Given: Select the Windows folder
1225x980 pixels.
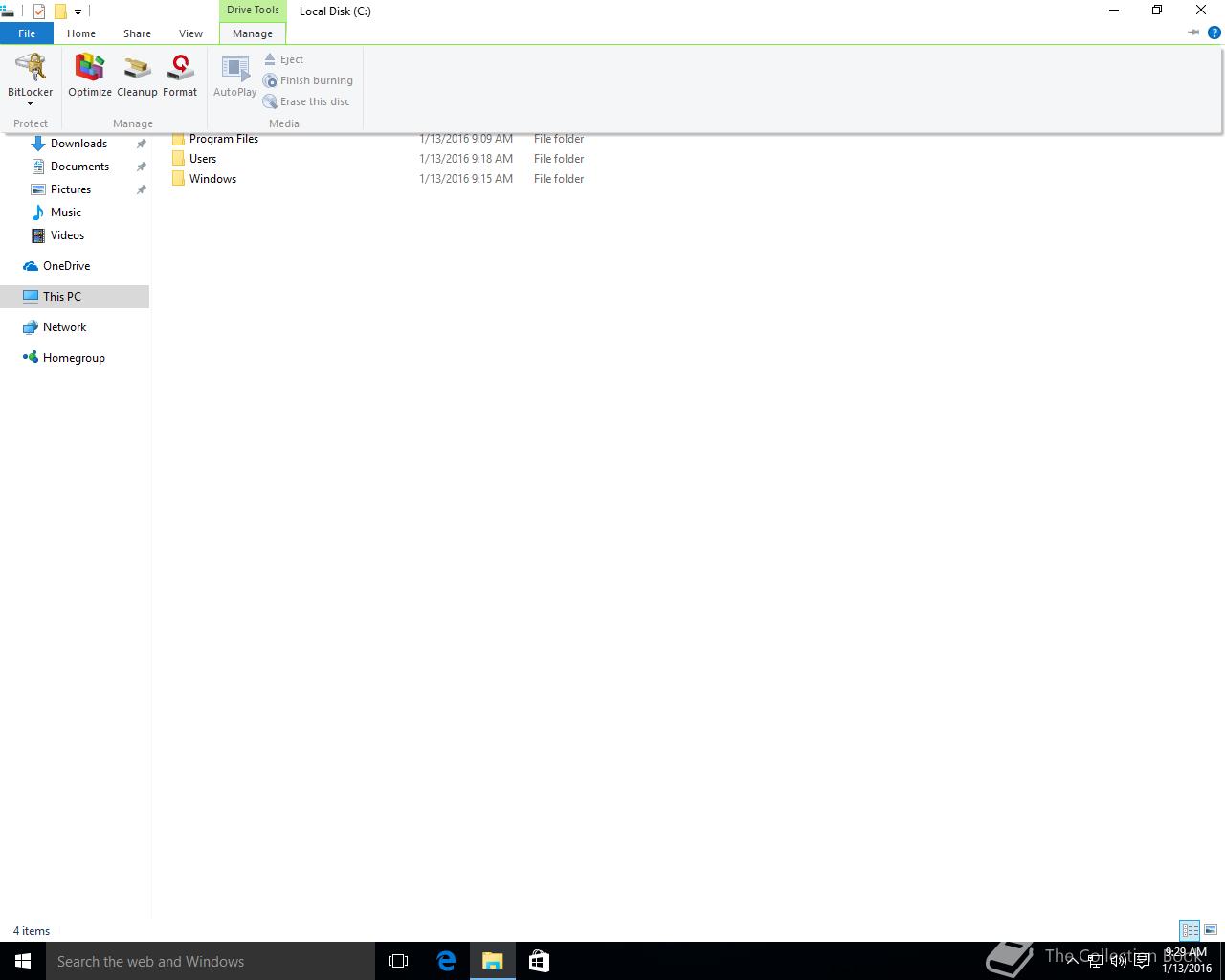Looking at the screenshot, I should point(212,179).
